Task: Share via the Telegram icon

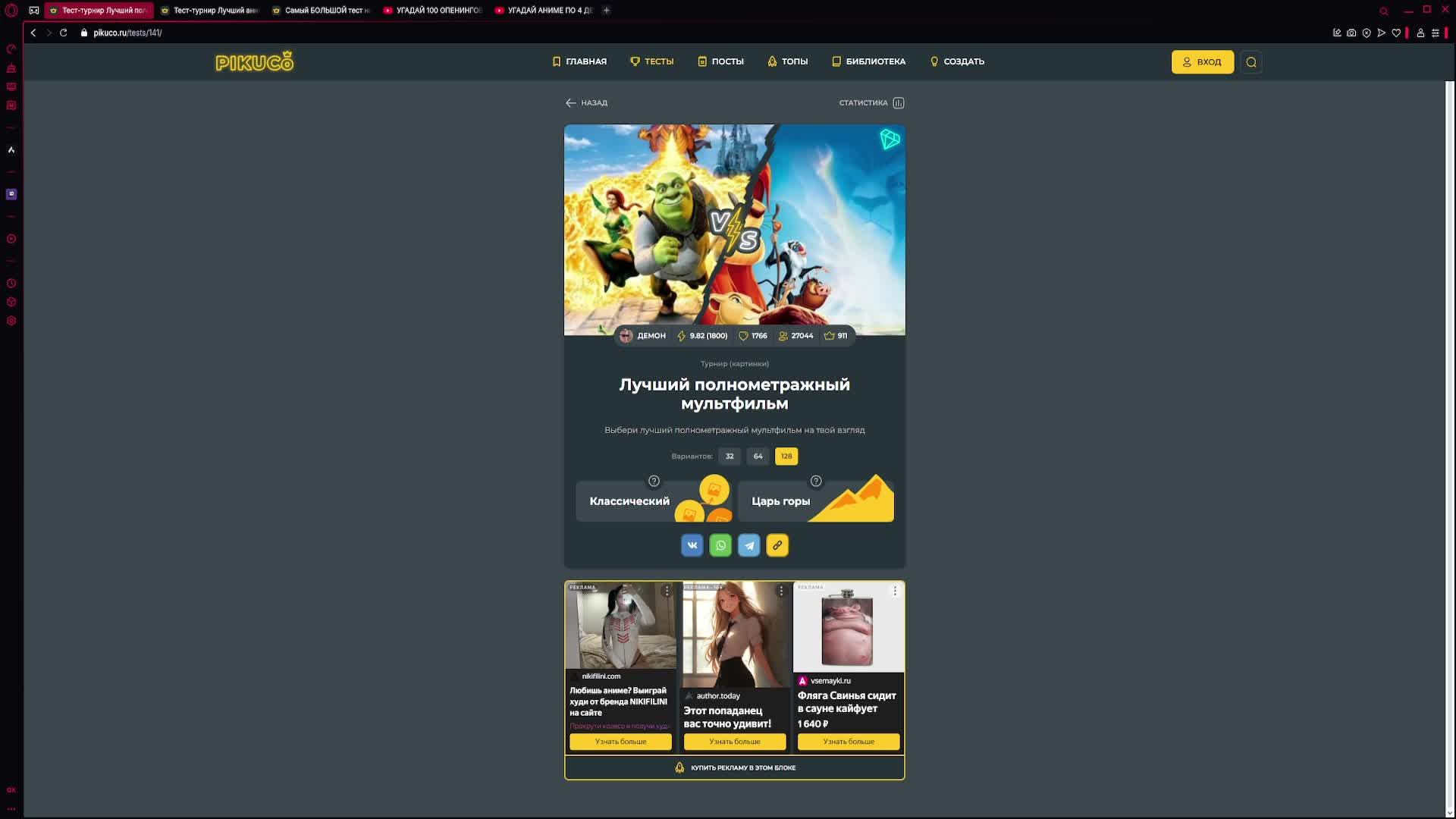Action: click(748, 545)
